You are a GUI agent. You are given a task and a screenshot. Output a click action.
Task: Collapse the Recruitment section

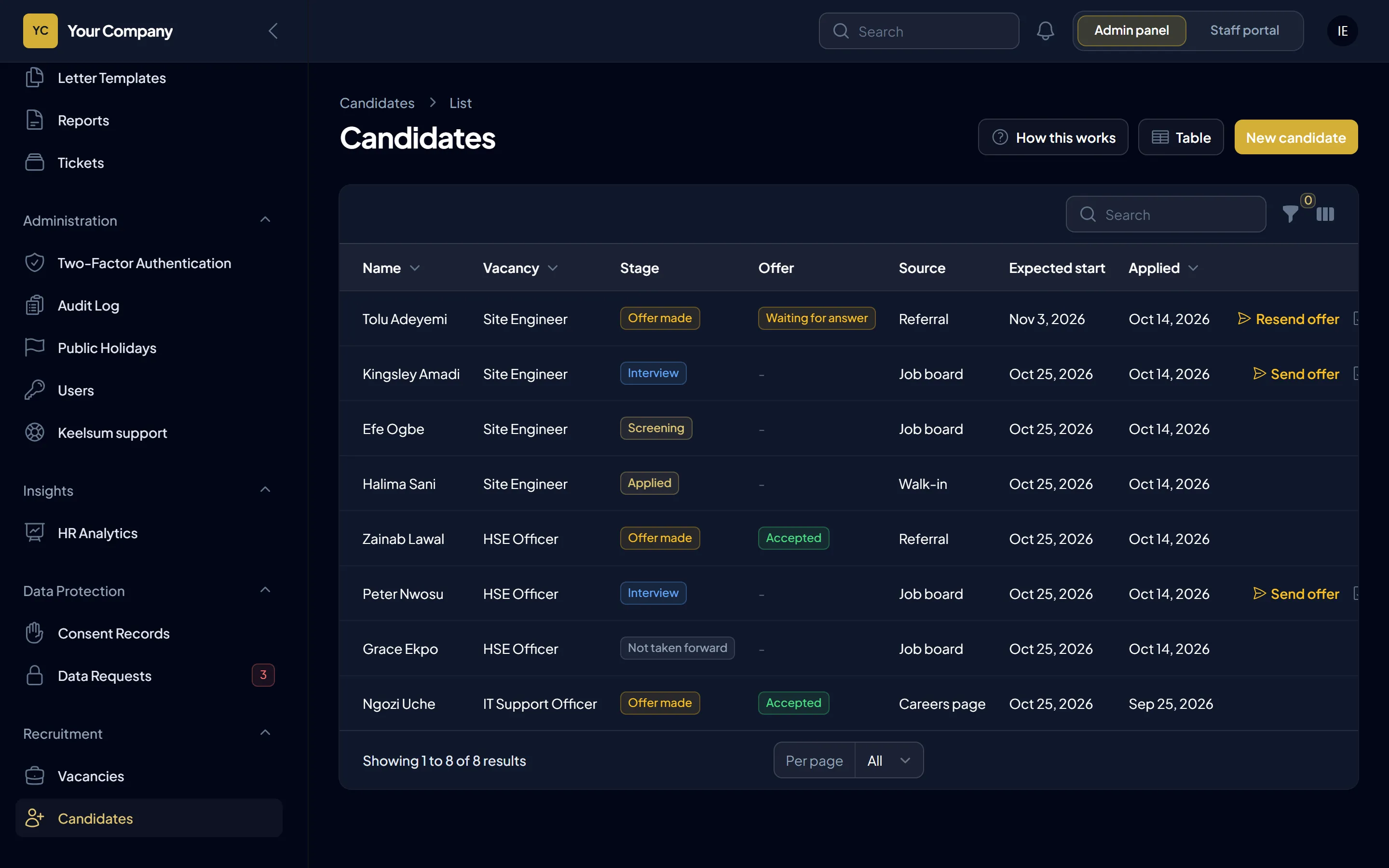tap(265, 732)
